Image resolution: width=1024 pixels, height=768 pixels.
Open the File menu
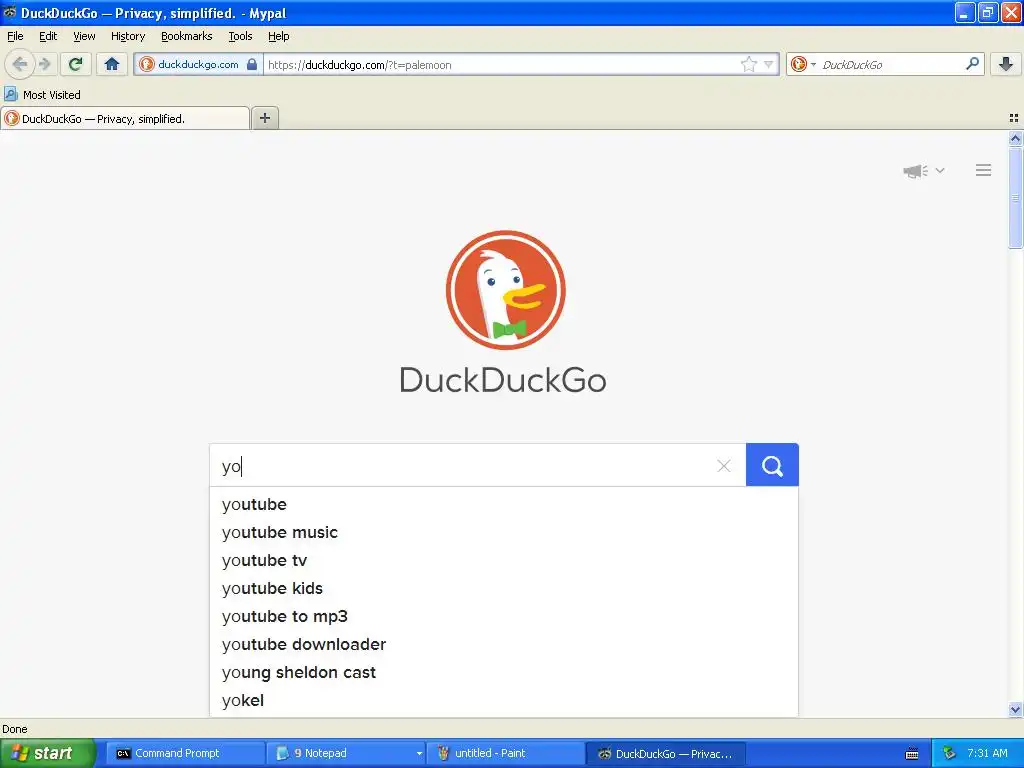tap(15, 36)
